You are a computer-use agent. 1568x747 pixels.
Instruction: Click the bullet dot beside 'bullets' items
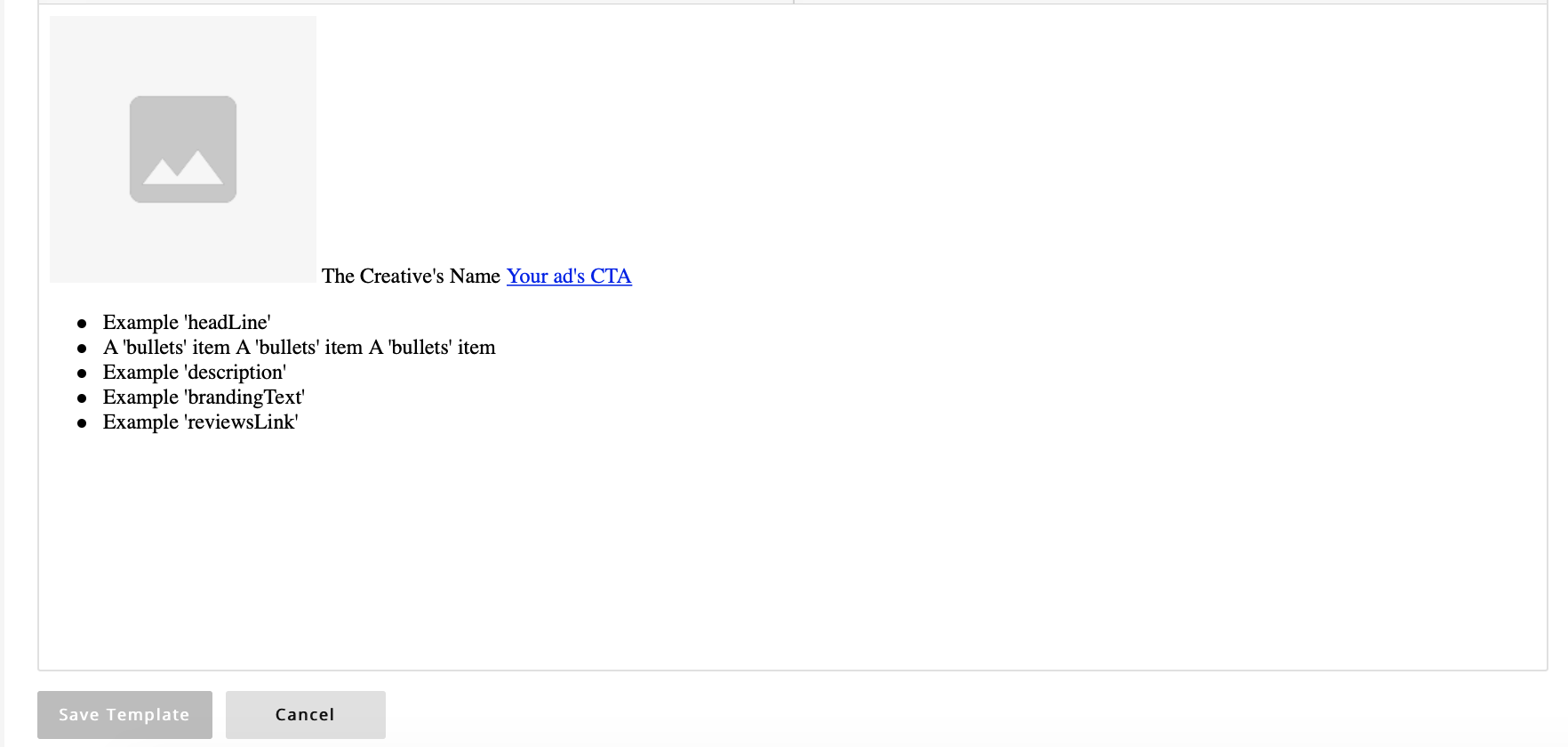point(82,349)
